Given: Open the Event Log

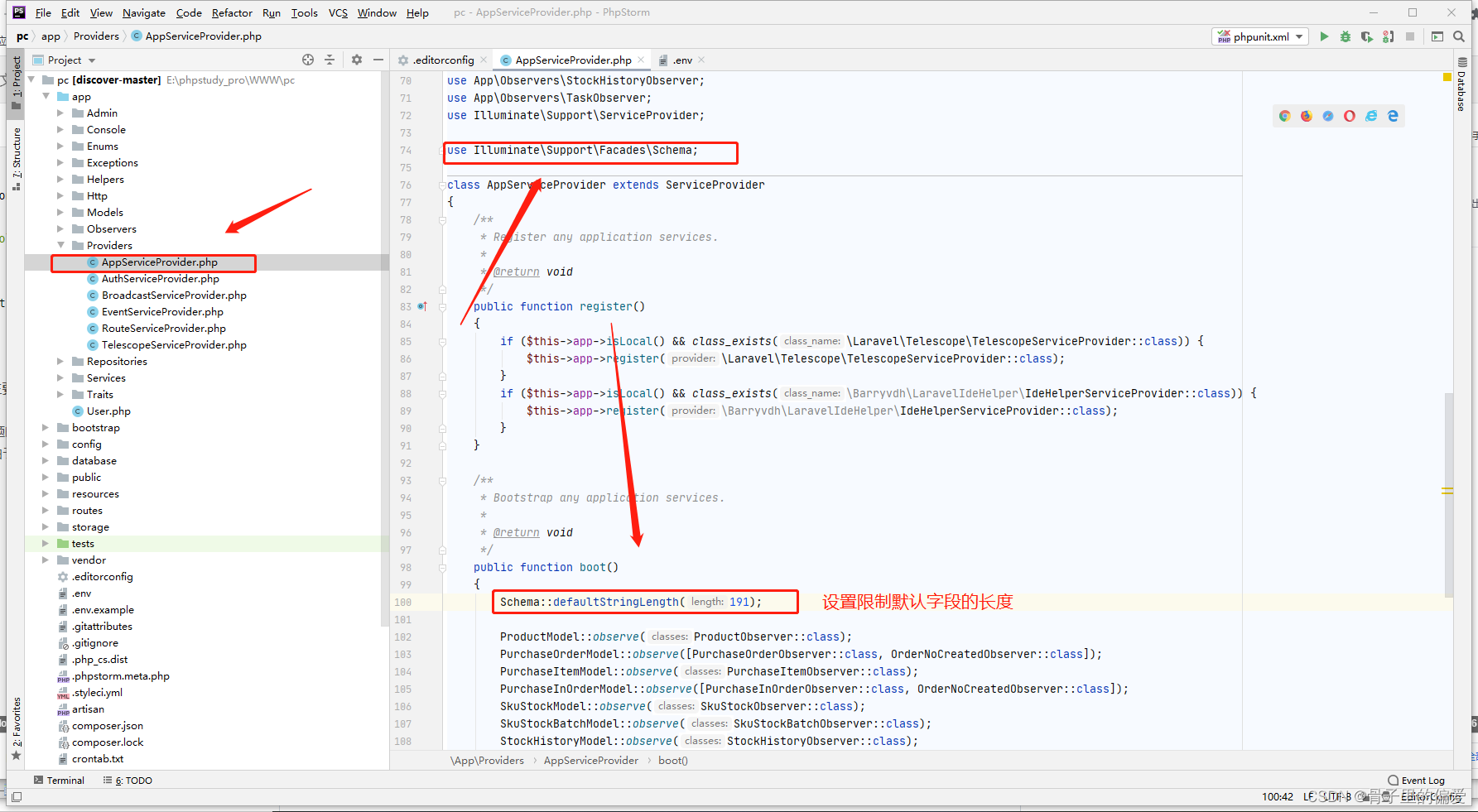Looking at the screenshot, I should point(1417,780).
